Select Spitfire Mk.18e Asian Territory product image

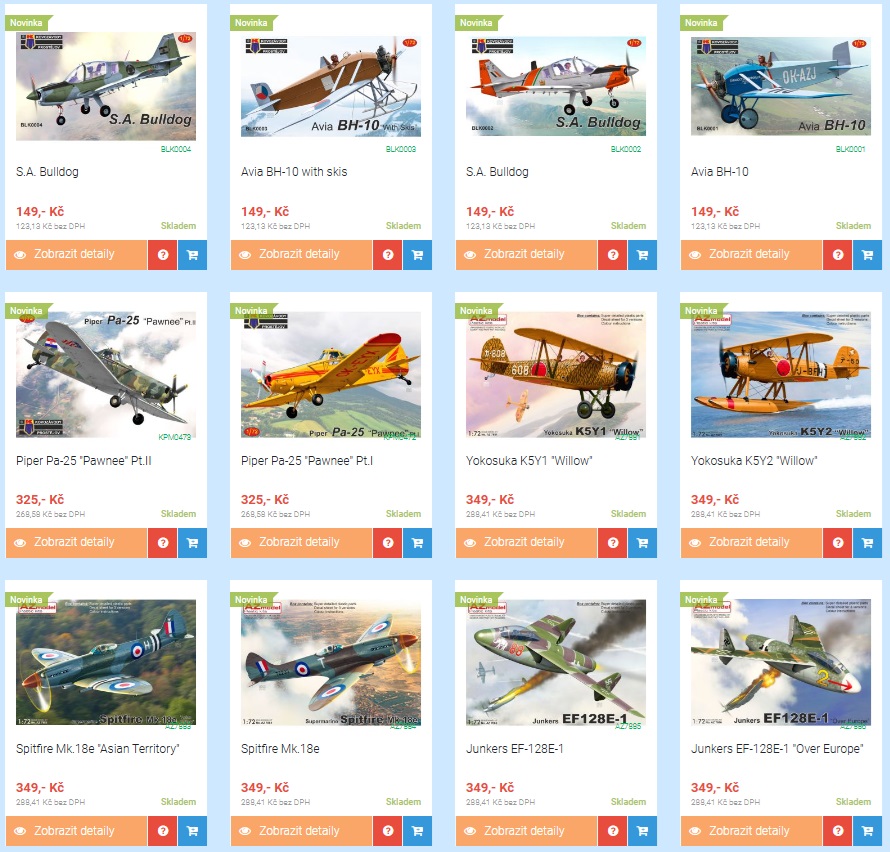point(106,662)
